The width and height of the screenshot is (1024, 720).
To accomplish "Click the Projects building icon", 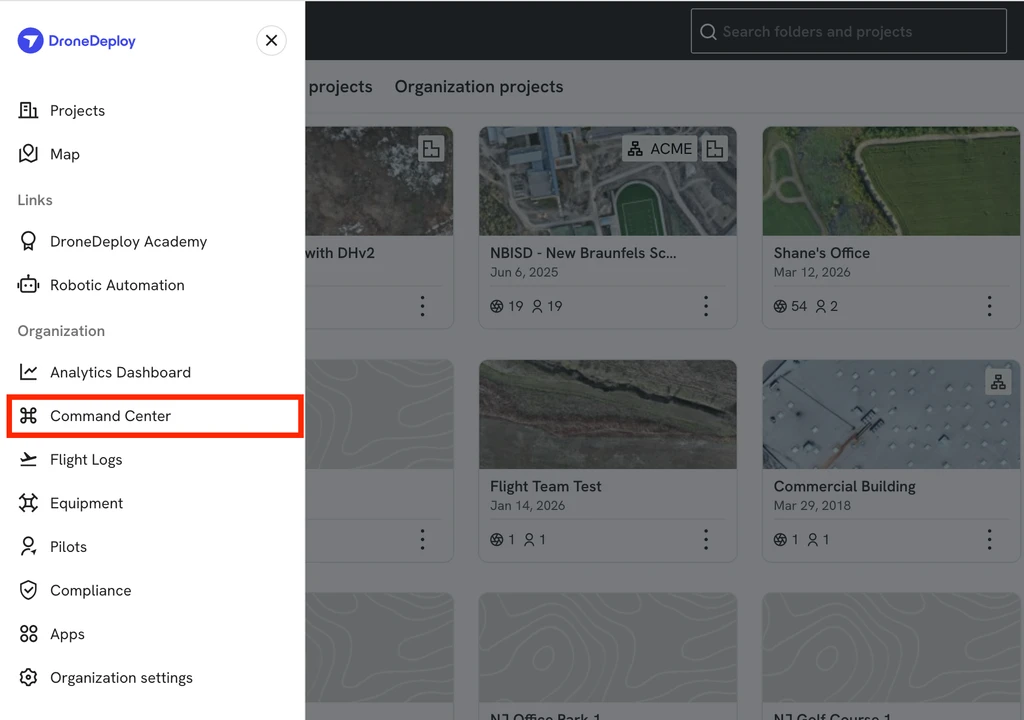I will point(28,110).
